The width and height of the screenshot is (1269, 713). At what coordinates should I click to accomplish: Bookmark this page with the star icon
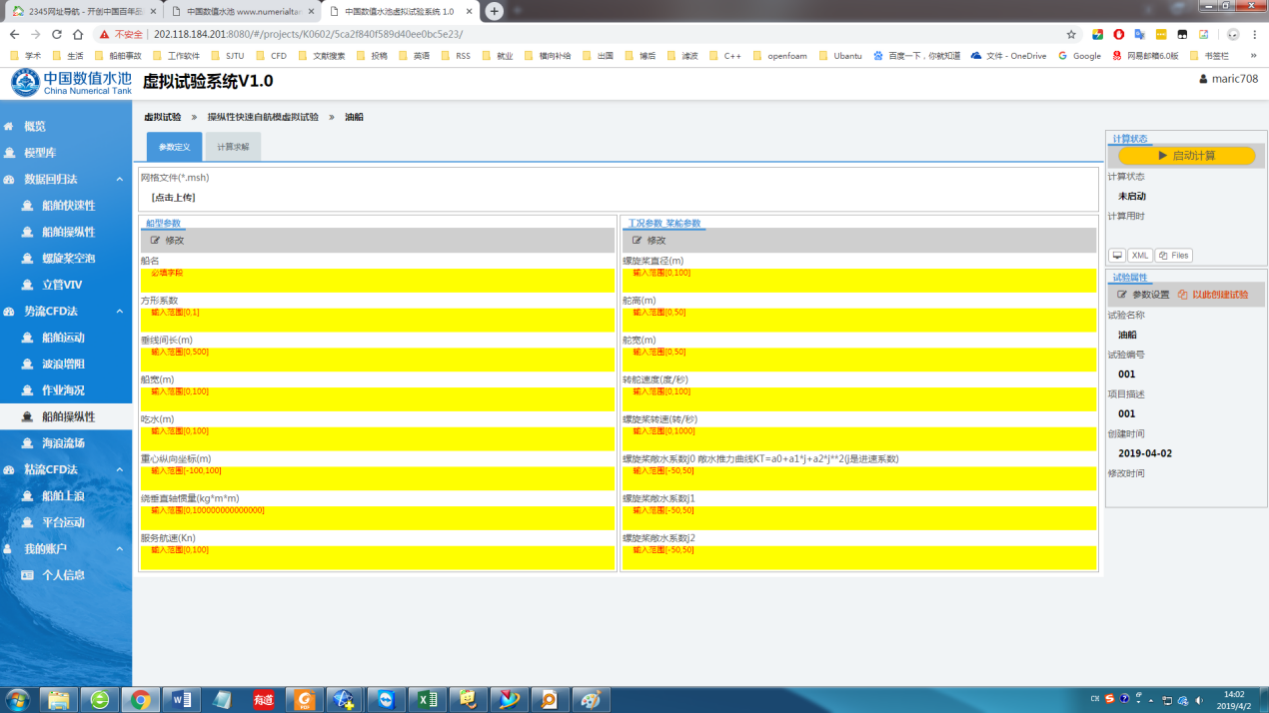1071,34
